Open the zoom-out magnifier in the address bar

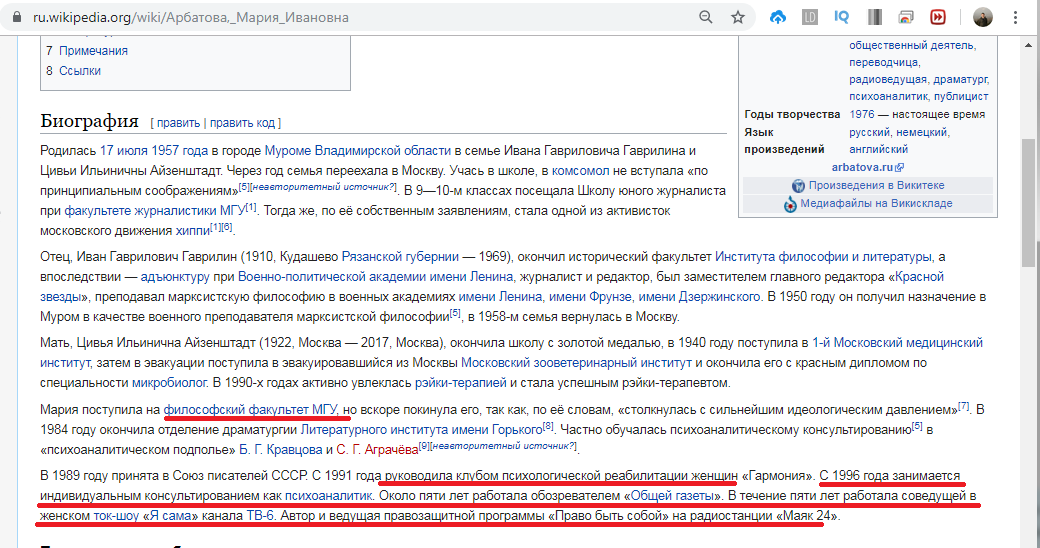(706, 17)
